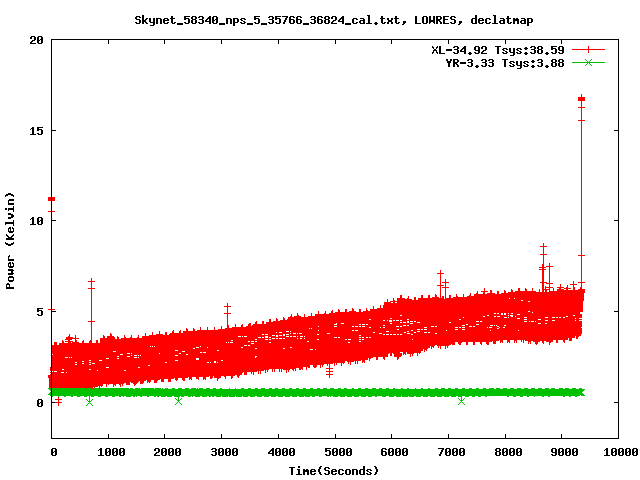Click x-axis tick label 8000
Viewport: 640px width, 480px height.
tap(508, 452)
